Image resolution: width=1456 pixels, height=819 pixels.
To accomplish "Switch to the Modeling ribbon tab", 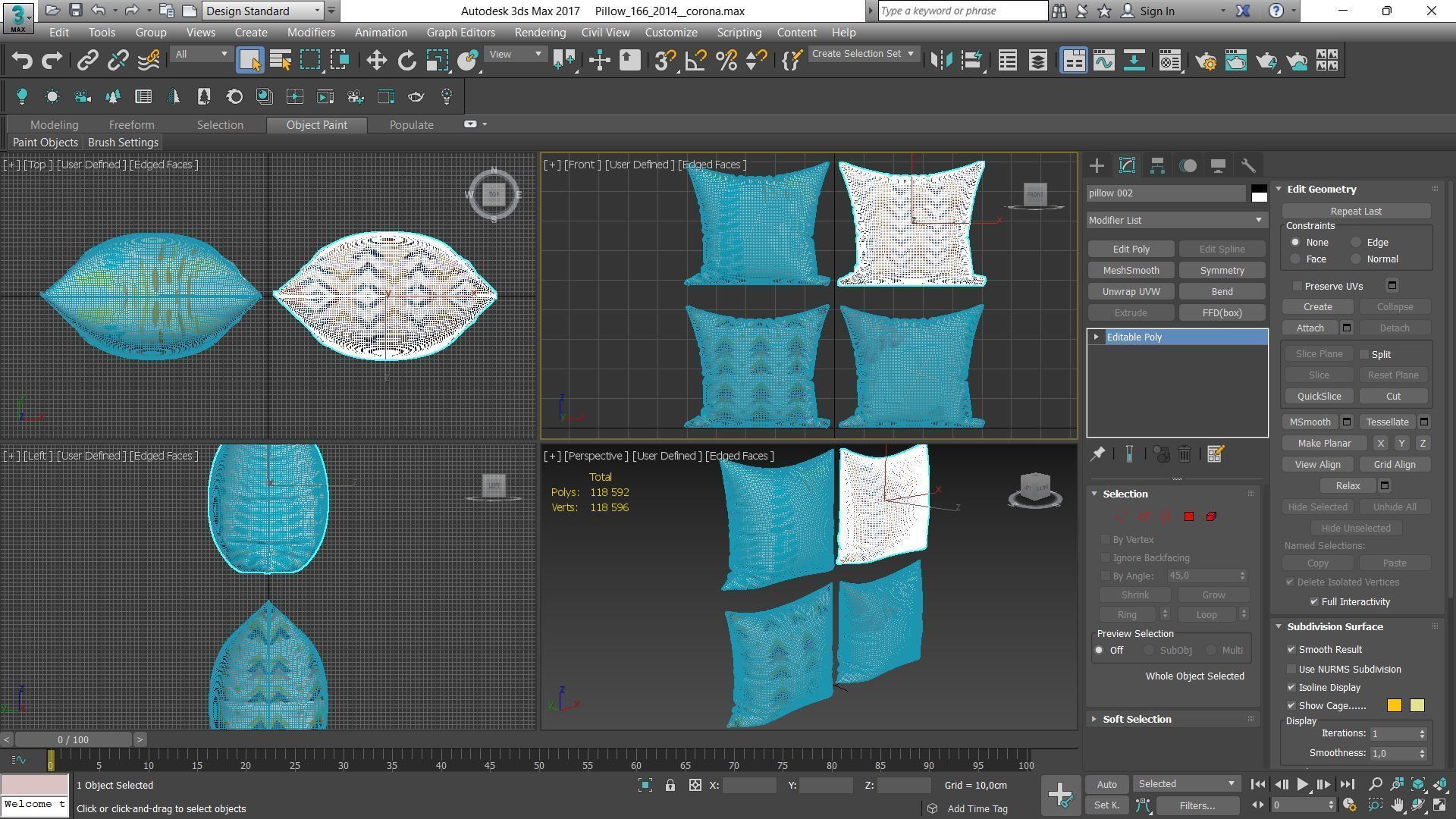I will [54, 124].
